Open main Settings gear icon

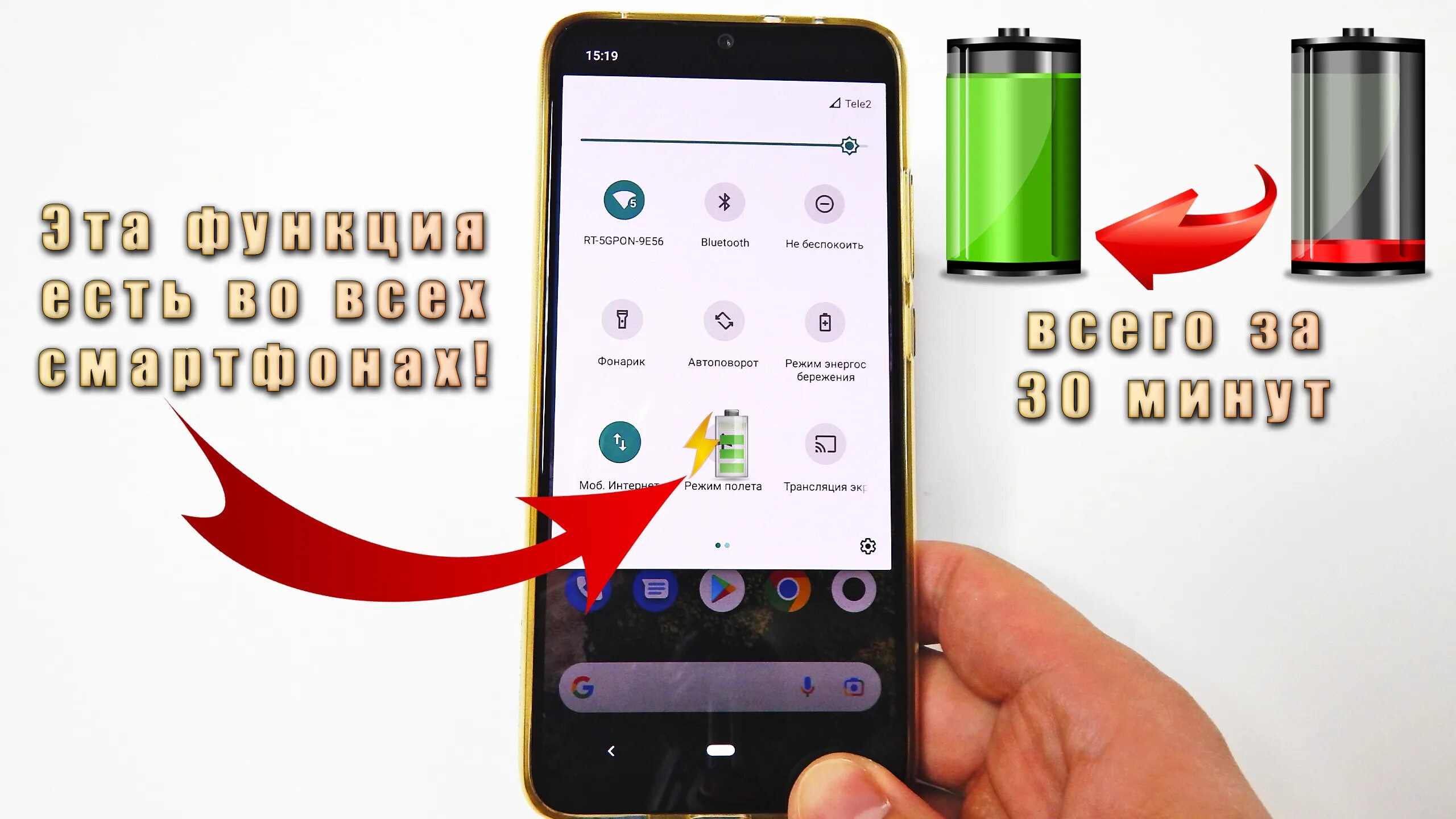865,546
